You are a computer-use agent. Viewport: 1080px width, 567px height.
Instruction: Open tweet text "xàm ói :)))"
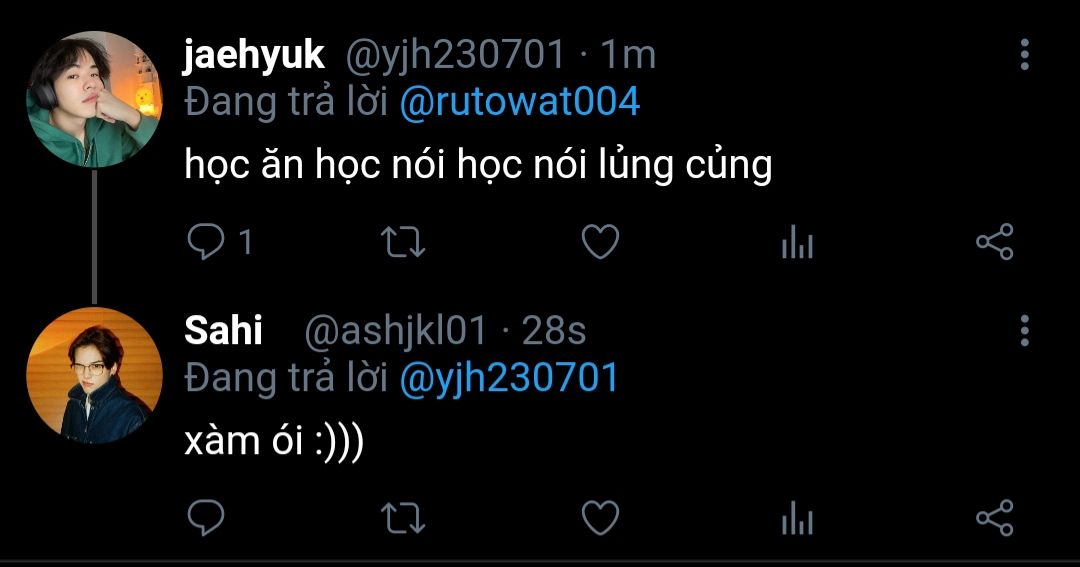pos(274,441)
